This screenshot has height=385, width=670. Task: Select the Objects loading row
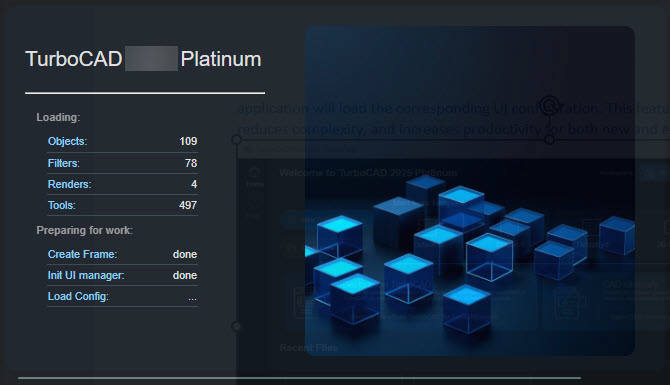point(122,141)
